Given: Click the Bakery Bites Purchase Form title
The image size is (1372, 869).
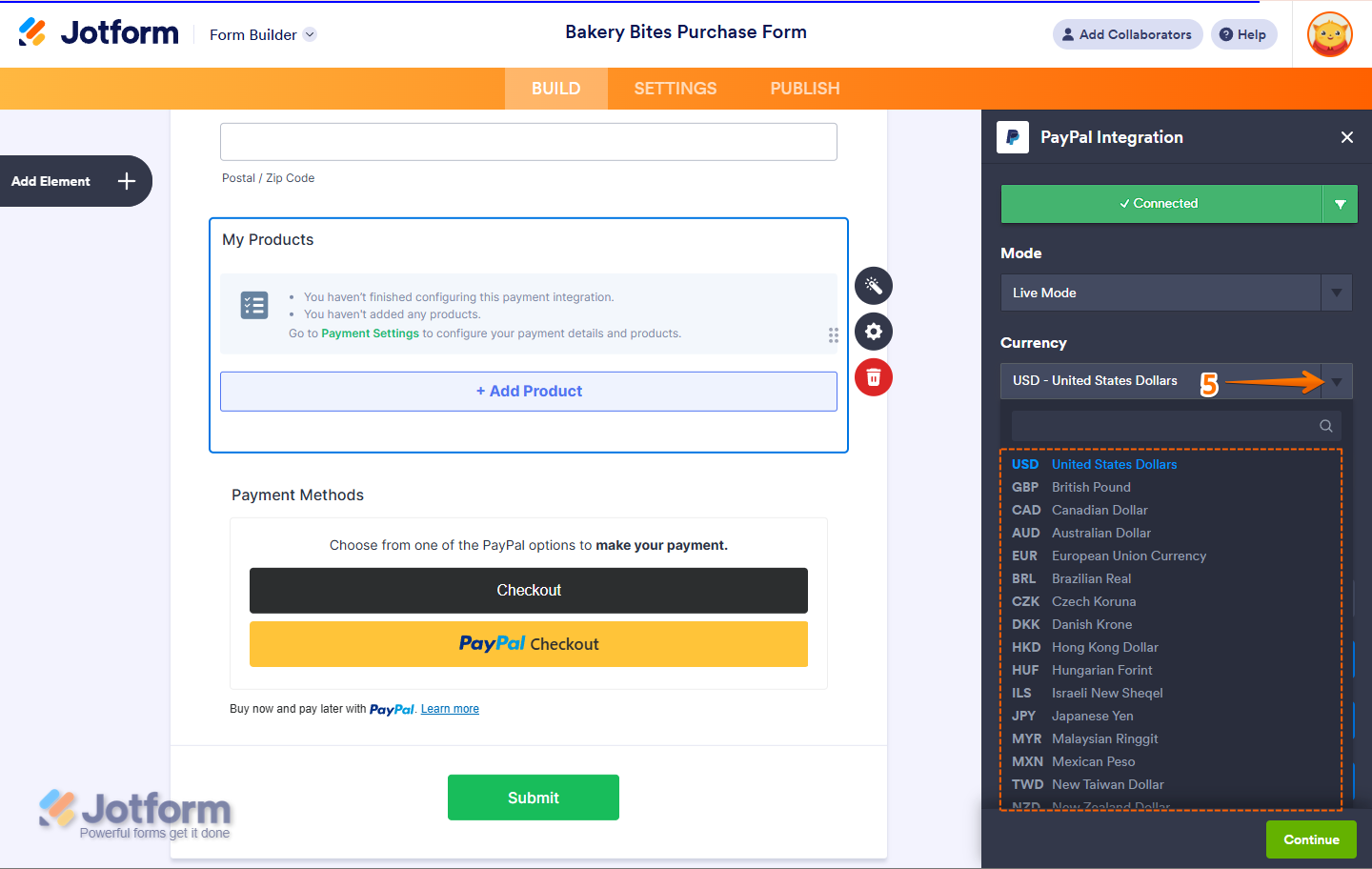Looking at the screenshot, I should pos(686,32).
